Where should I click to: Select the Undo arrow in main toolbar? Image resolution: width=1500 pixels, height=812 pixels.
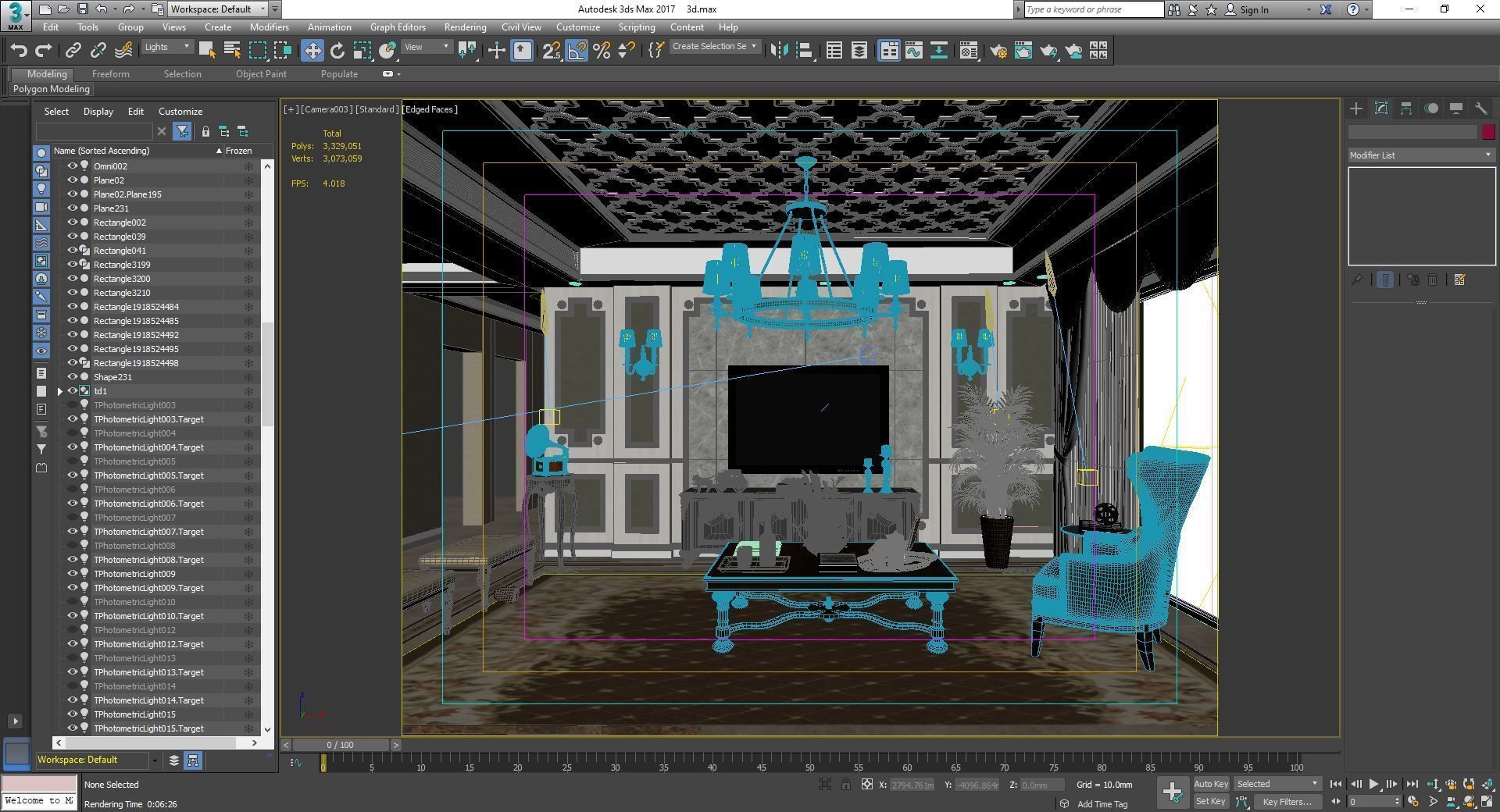19,51
